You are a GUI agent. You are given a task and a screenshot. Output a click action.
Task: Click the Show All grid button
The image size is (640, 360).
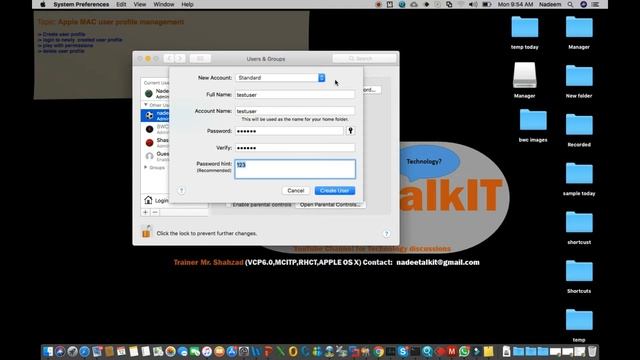200,59
